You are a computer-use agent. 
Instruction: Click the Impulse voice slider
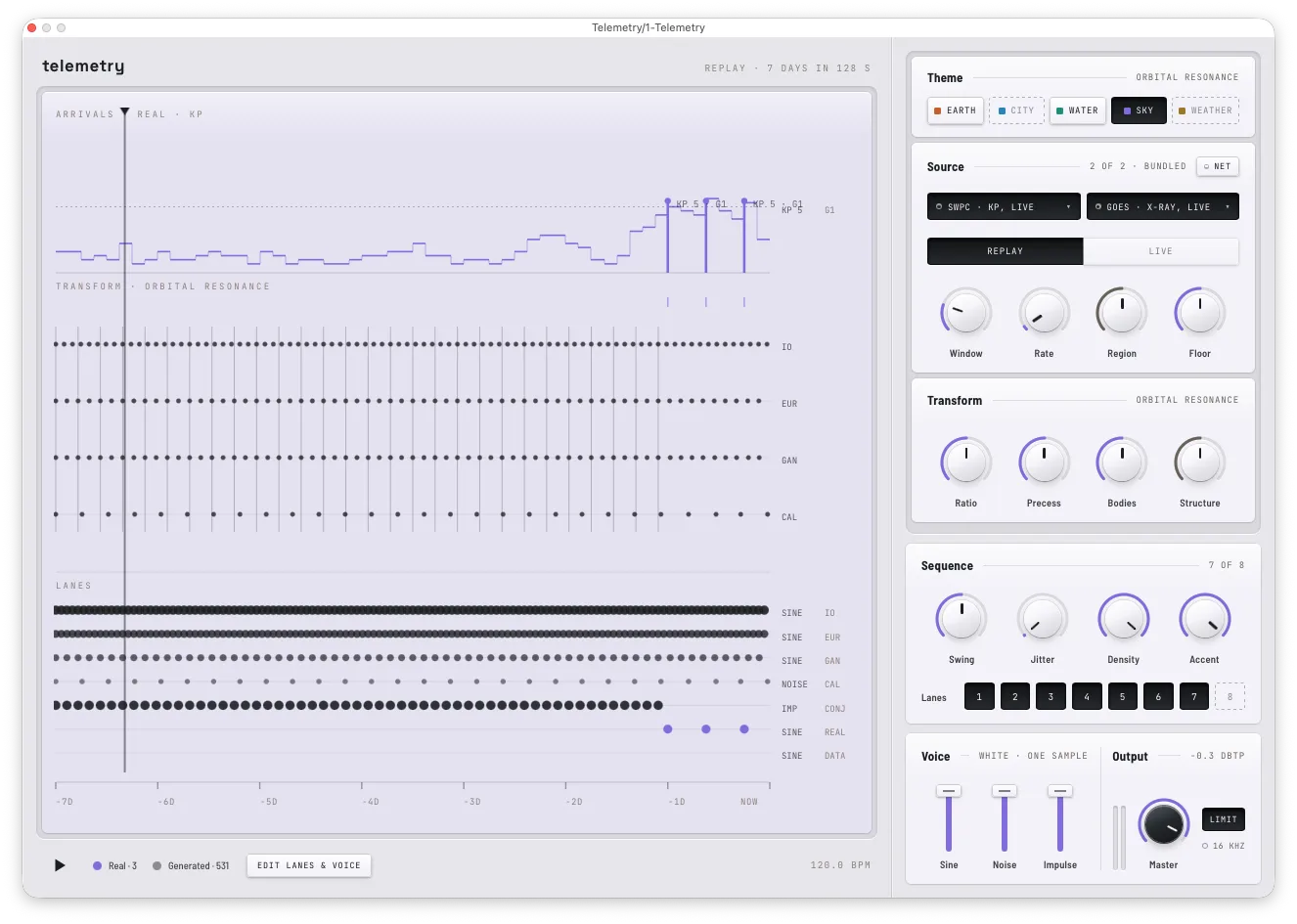coord(1060,817)
